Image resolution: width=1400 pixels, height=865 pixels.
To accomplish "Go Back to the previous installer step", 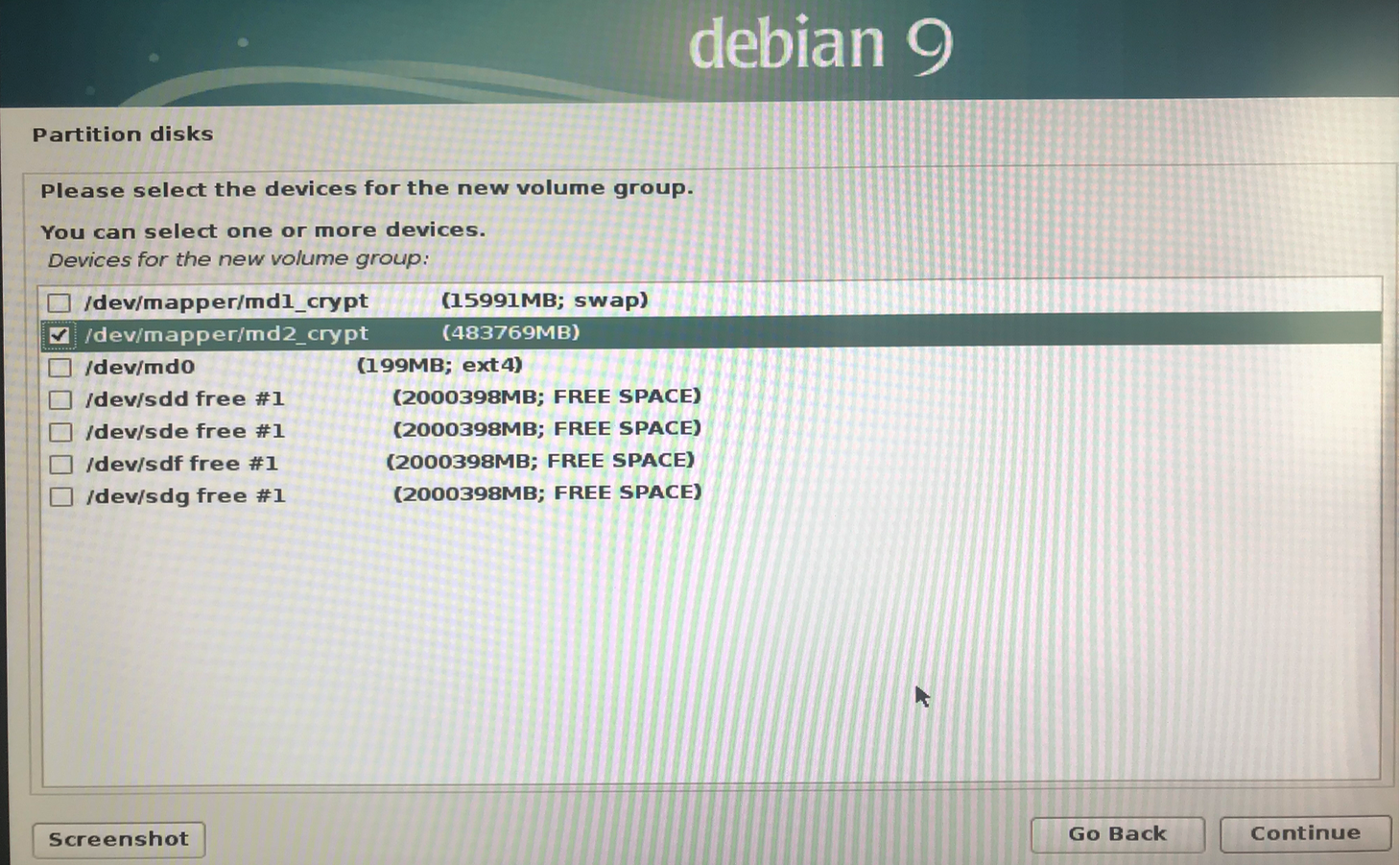I will pyautogui.click(x=1117, y=833).
